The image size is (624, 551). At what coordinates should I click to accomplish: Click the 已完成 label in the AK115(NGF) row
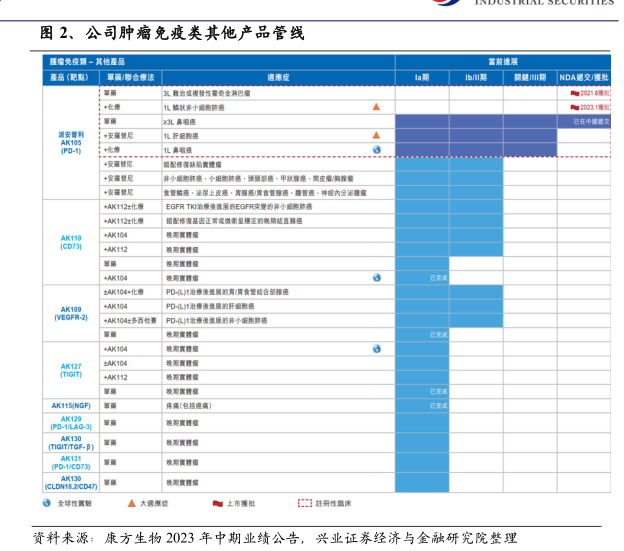(x=439, y=406)
